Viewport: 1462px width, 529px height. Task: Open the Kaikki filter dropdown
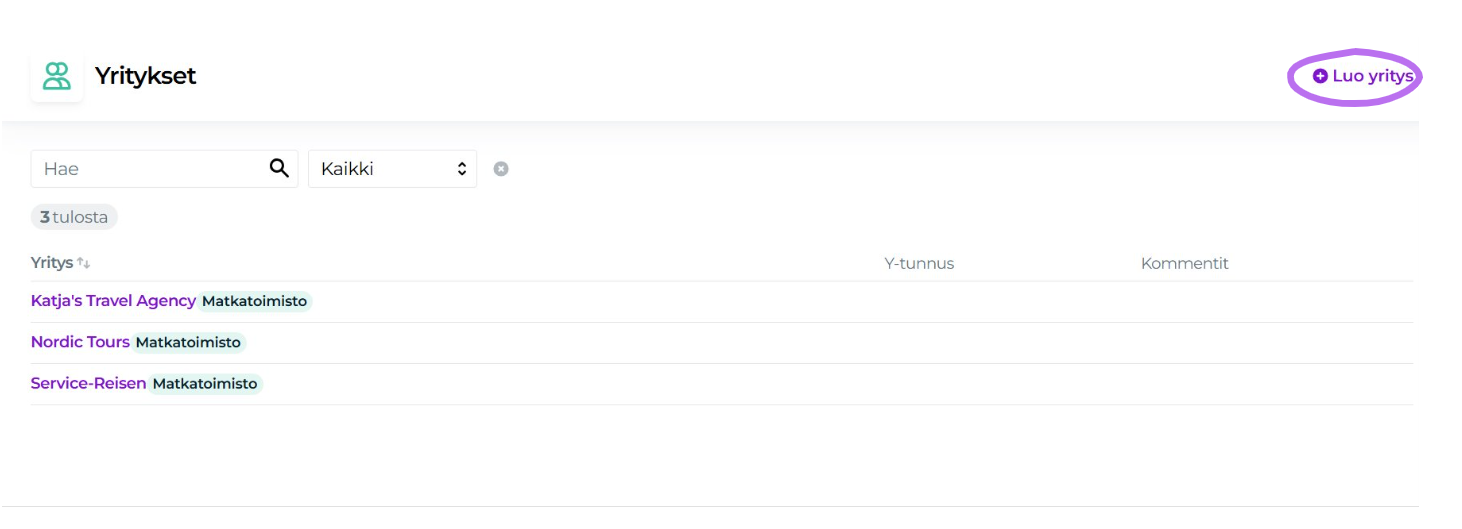pos(392,169)
